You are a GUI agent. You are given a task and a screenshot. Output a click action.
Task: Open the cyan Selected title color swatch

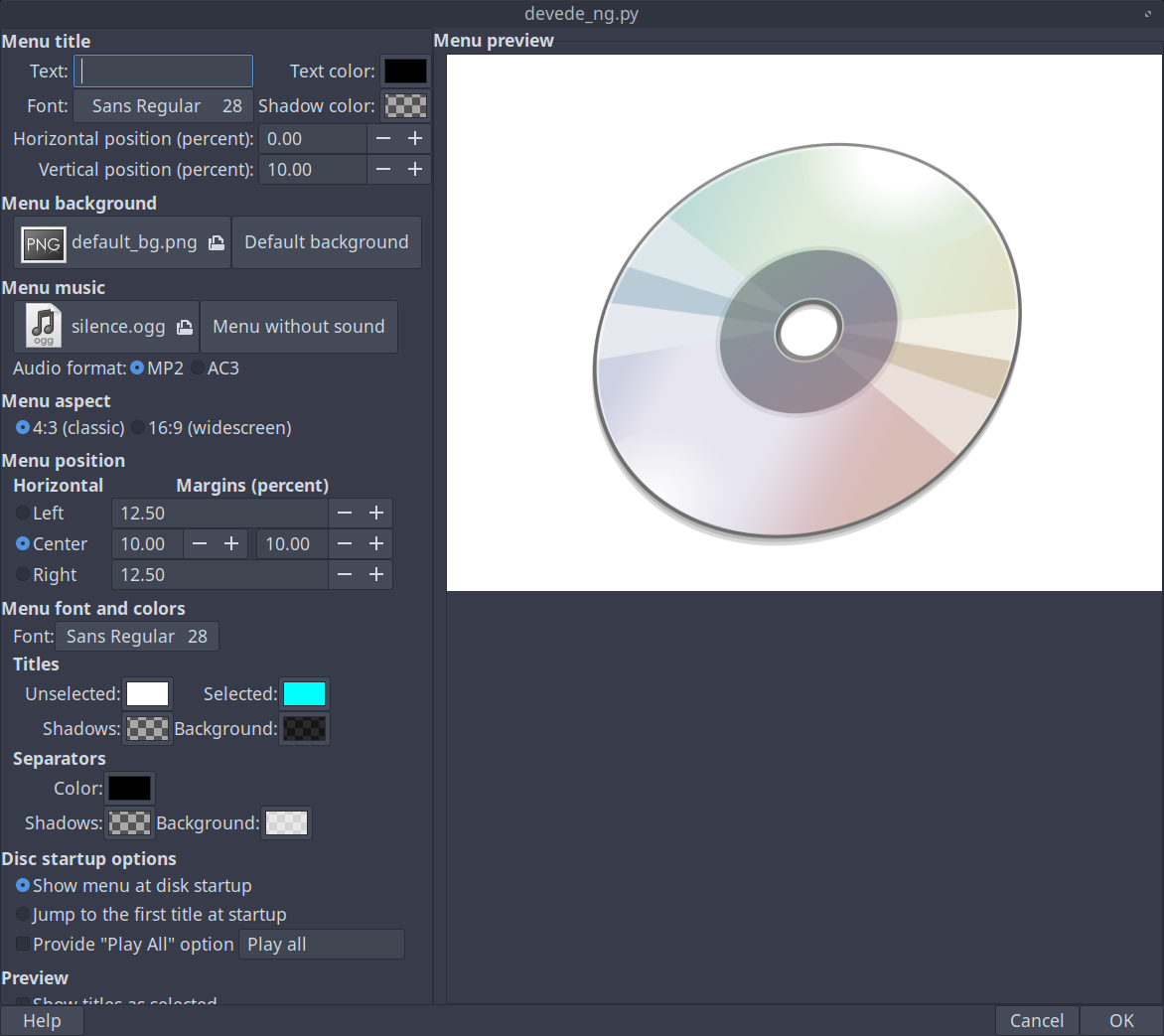(x=304, y=694)
